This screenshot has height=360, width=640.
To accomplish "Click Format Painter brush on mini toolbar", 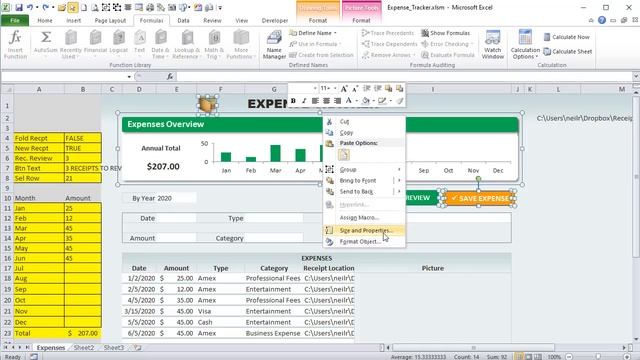I will click(400, 100).
